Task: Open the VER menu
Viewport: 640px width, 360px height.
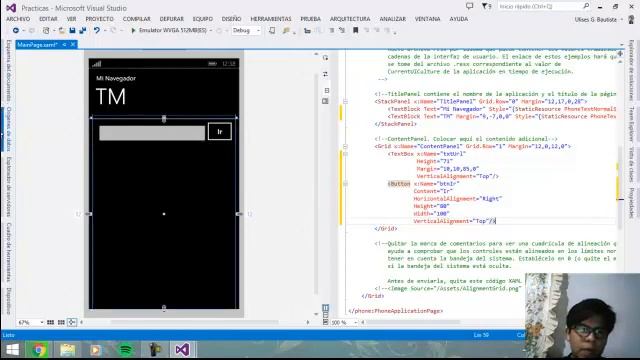Action: [x=71, y=19]
